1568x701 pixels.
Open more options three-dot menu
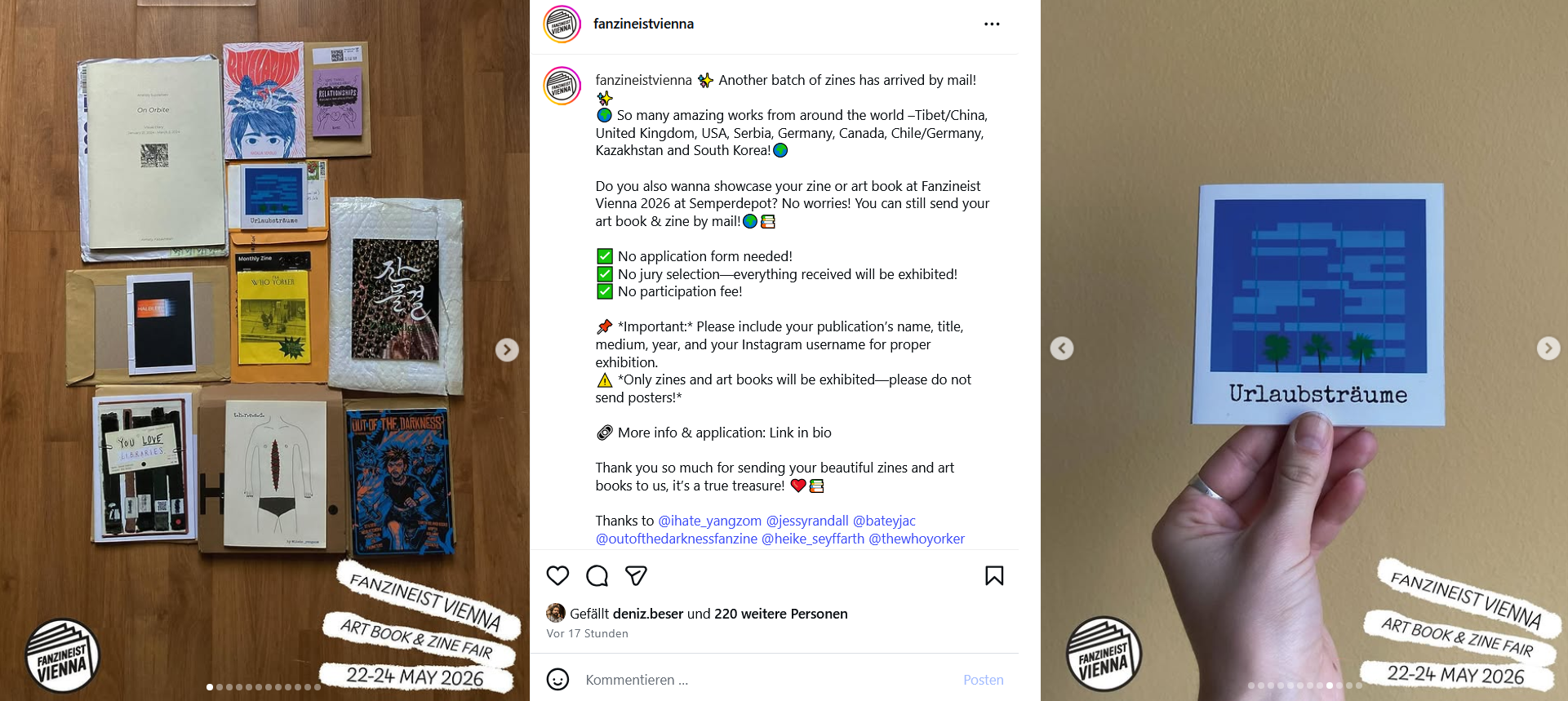[x=992, y=24]
